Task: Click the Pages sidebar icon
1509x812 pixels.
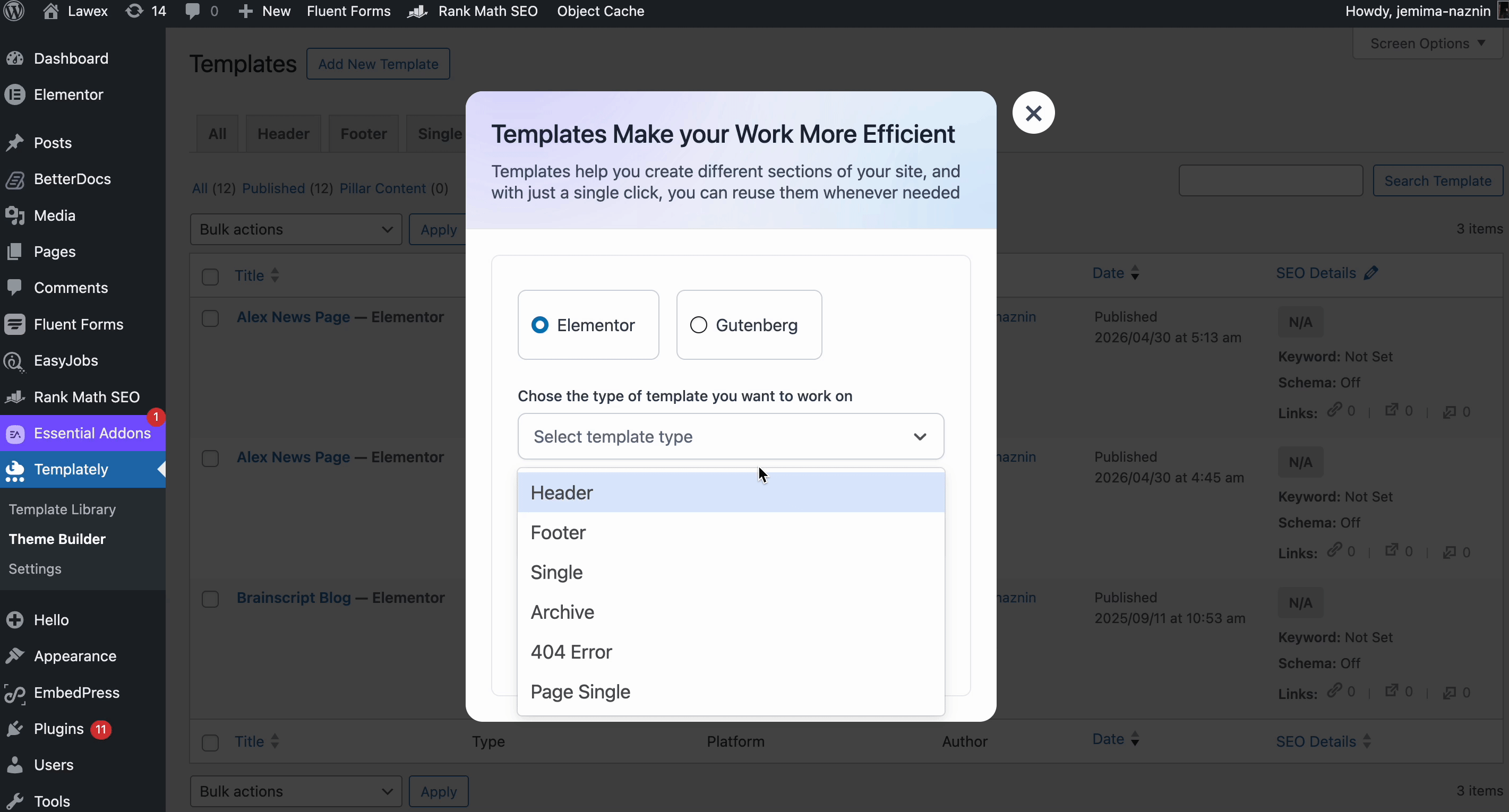Action: tap(15, 252)
